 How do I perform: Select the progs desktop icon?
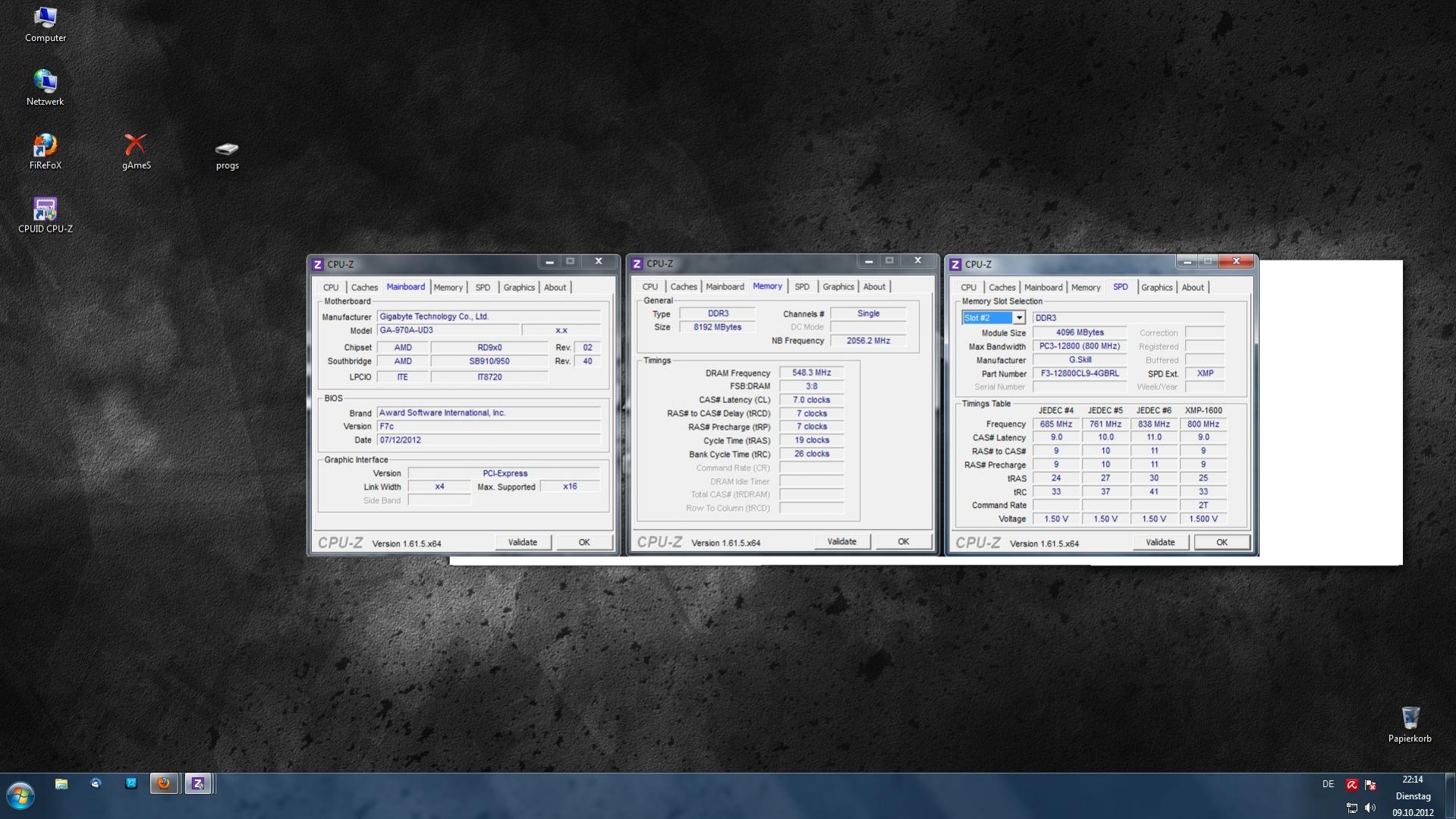[x=227, y=155]
